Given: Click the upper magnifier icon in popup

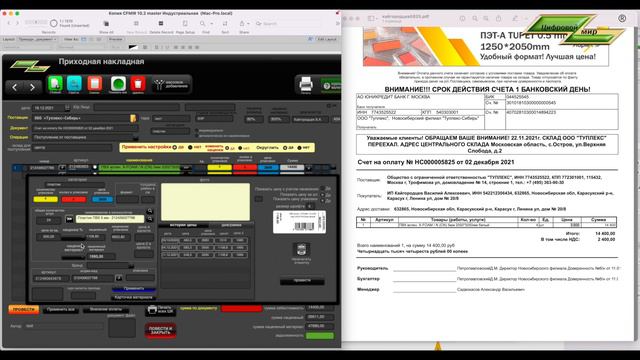Looking at the screenshot, I should 150,211.
